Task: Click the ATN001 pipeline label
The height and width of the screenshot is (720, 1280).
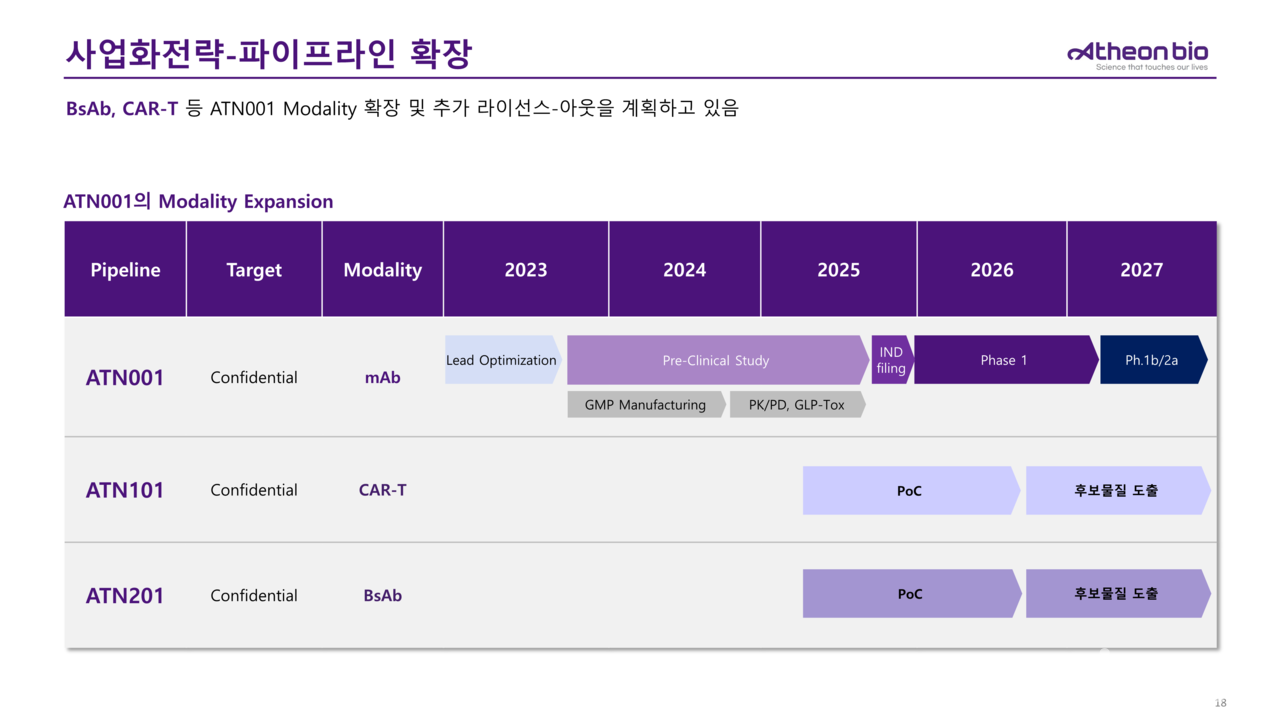Action: click(x=124, y=377)
